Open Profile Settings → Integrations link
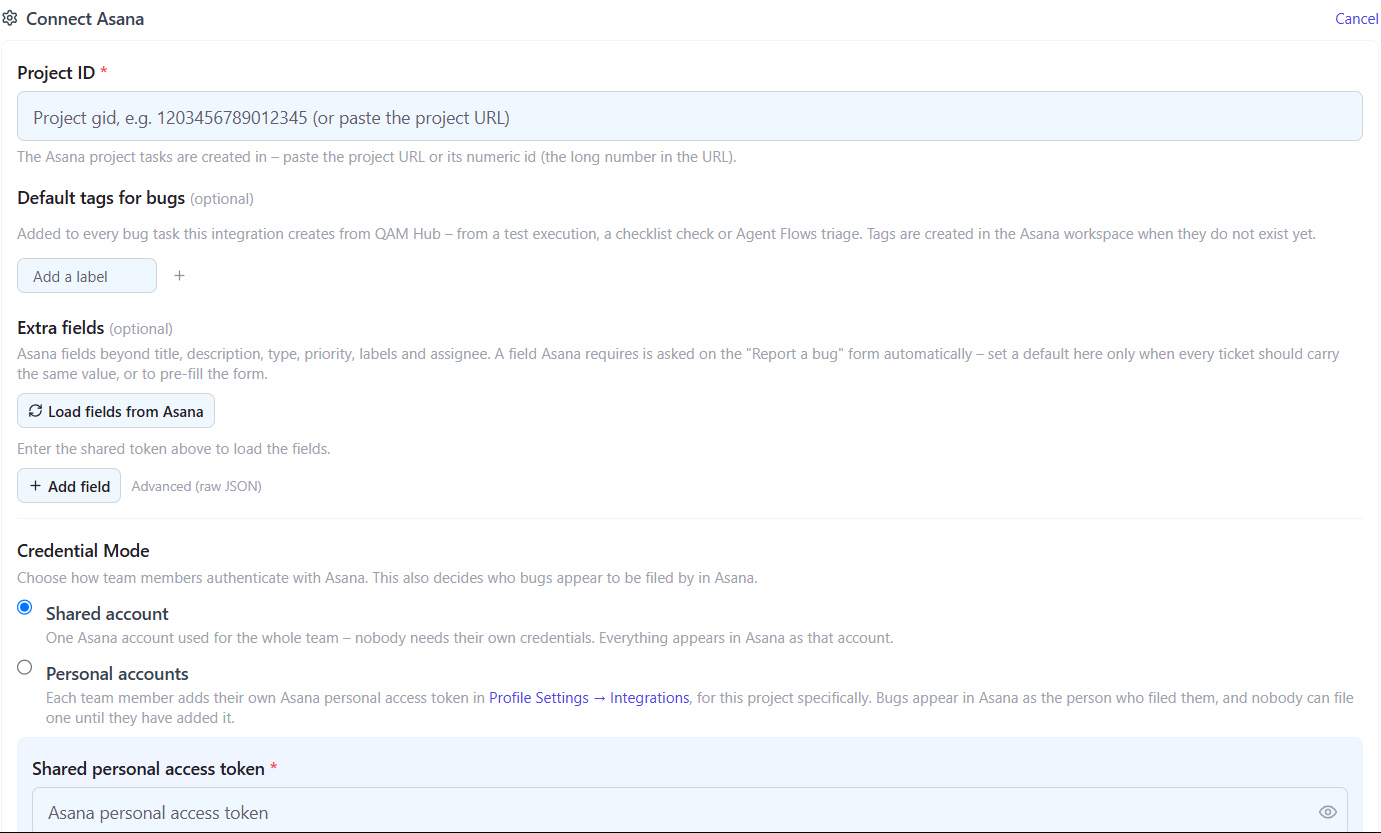Image resolution: width=1381 pixels, height=833 pixels. point(589,698)
